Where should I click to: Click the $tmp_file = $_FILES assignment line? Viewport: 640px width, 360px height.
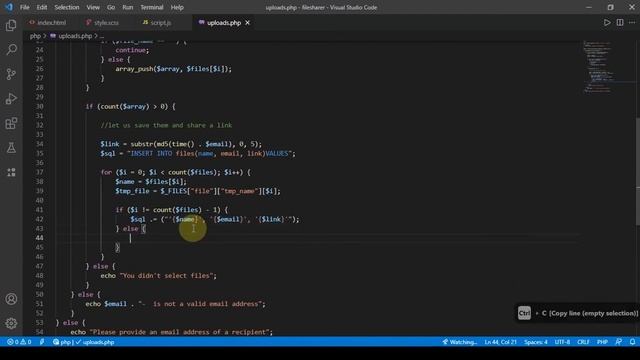[x=198, y=191]
